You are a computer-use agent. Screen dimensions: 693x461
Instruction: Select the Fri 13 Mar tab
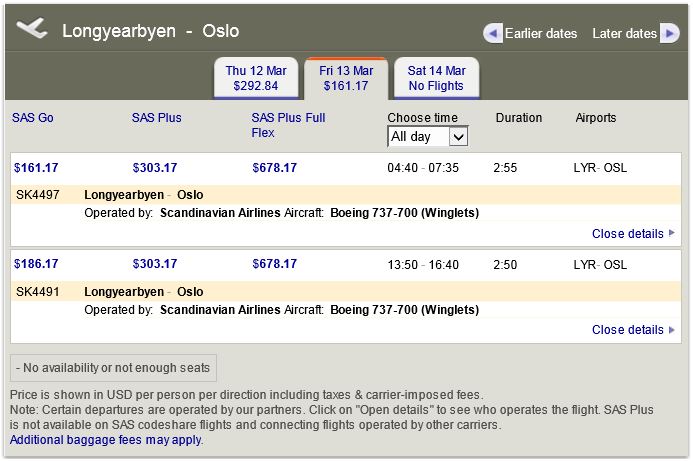coord(346,78)
